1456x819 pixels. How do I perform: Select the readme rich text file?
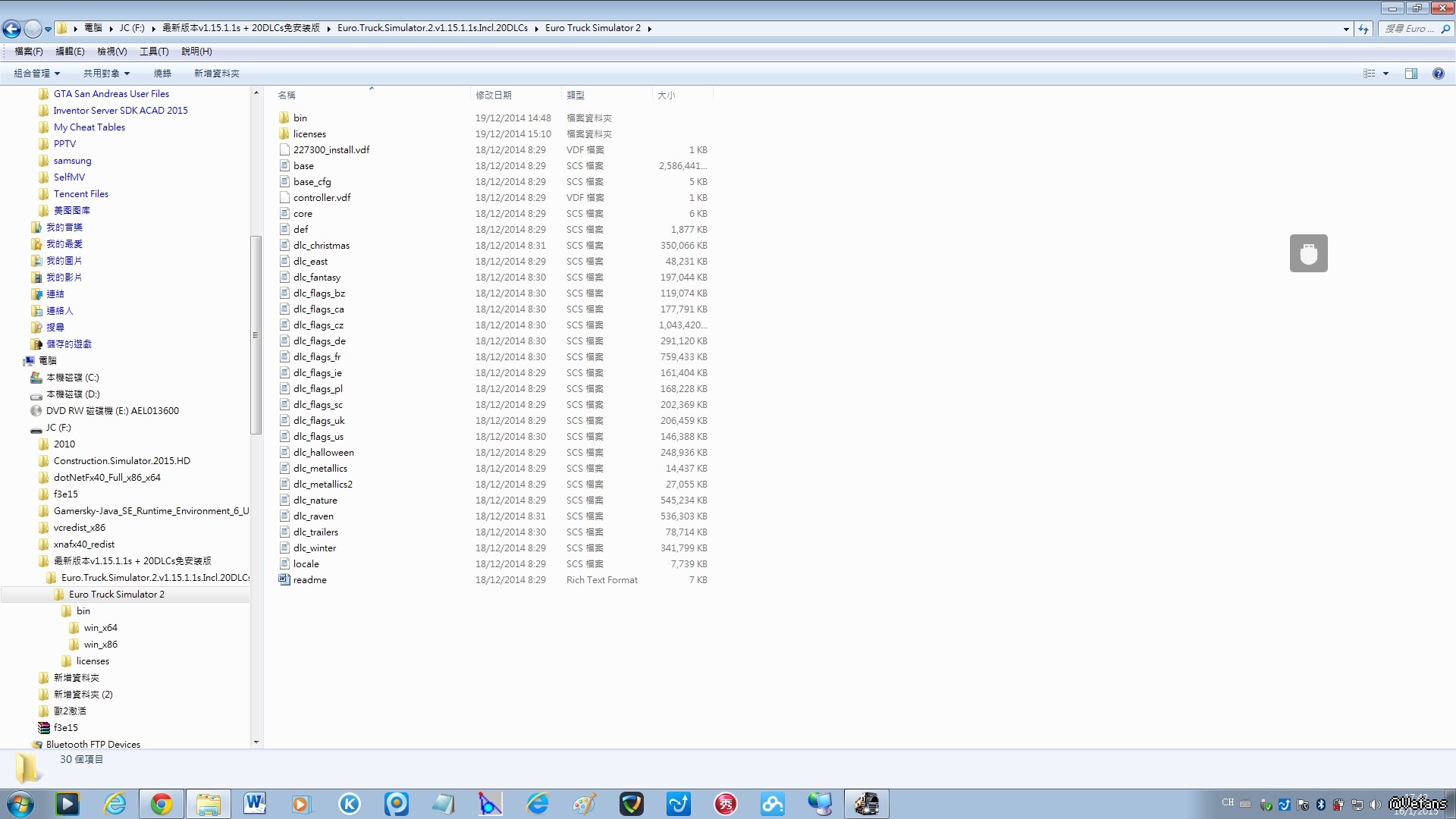tap(309, 580)
